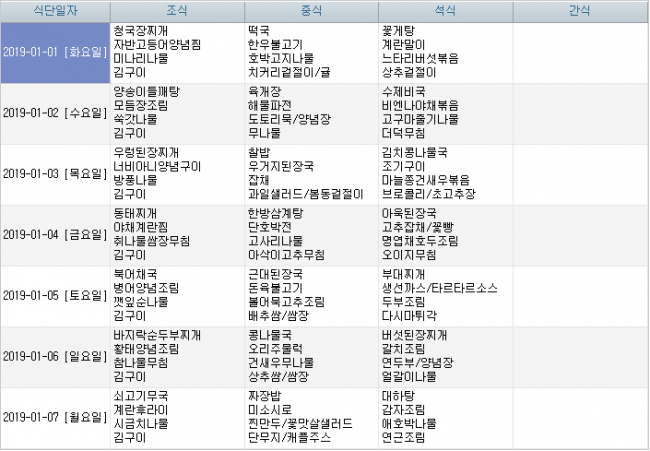Choose the 2019-01-04 [금요일] date row
The width and height of the screenshot is (650, 451).
[x=55, y=235]
